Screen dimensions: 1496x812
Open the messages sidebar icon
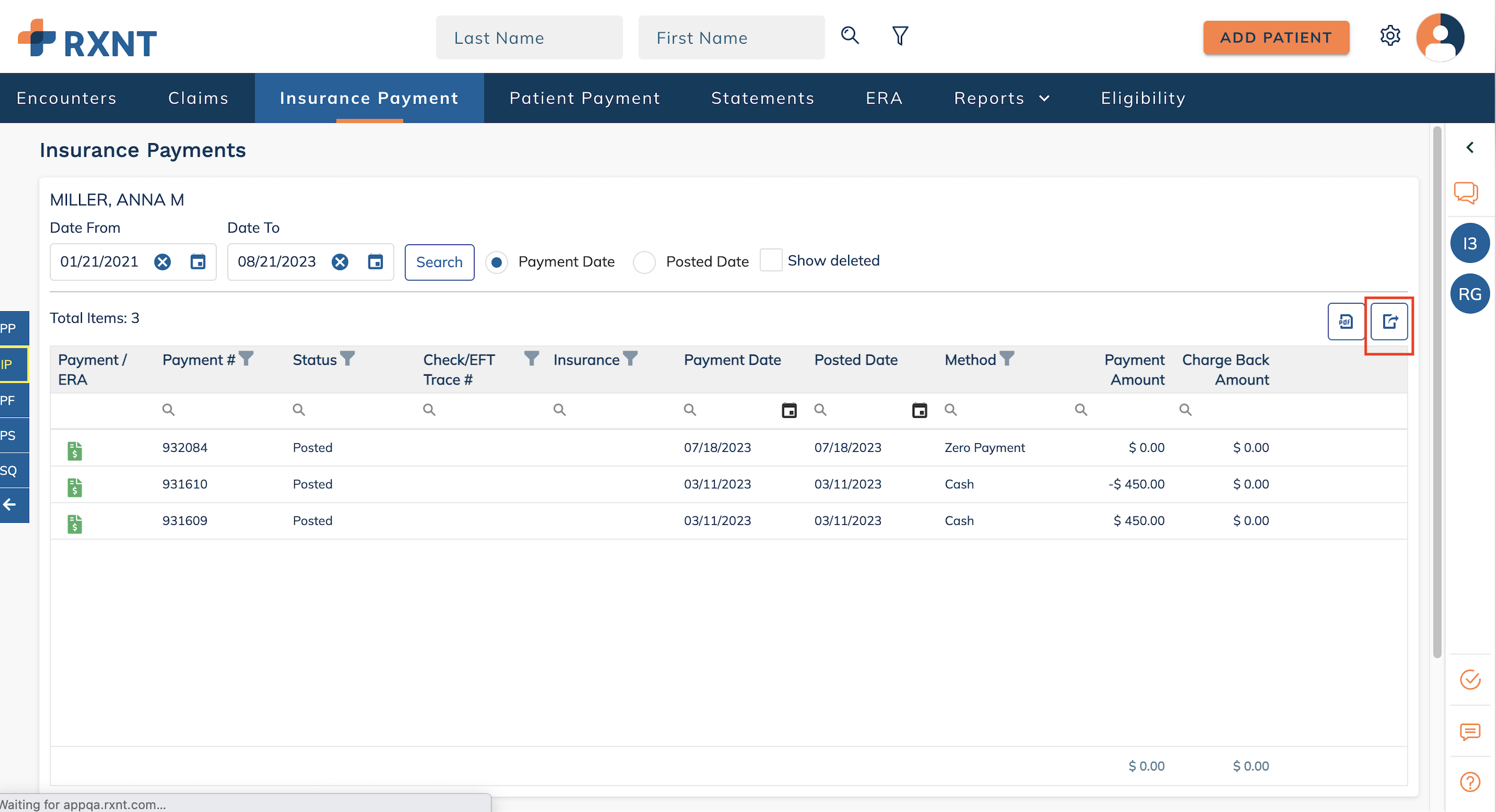1470,731
